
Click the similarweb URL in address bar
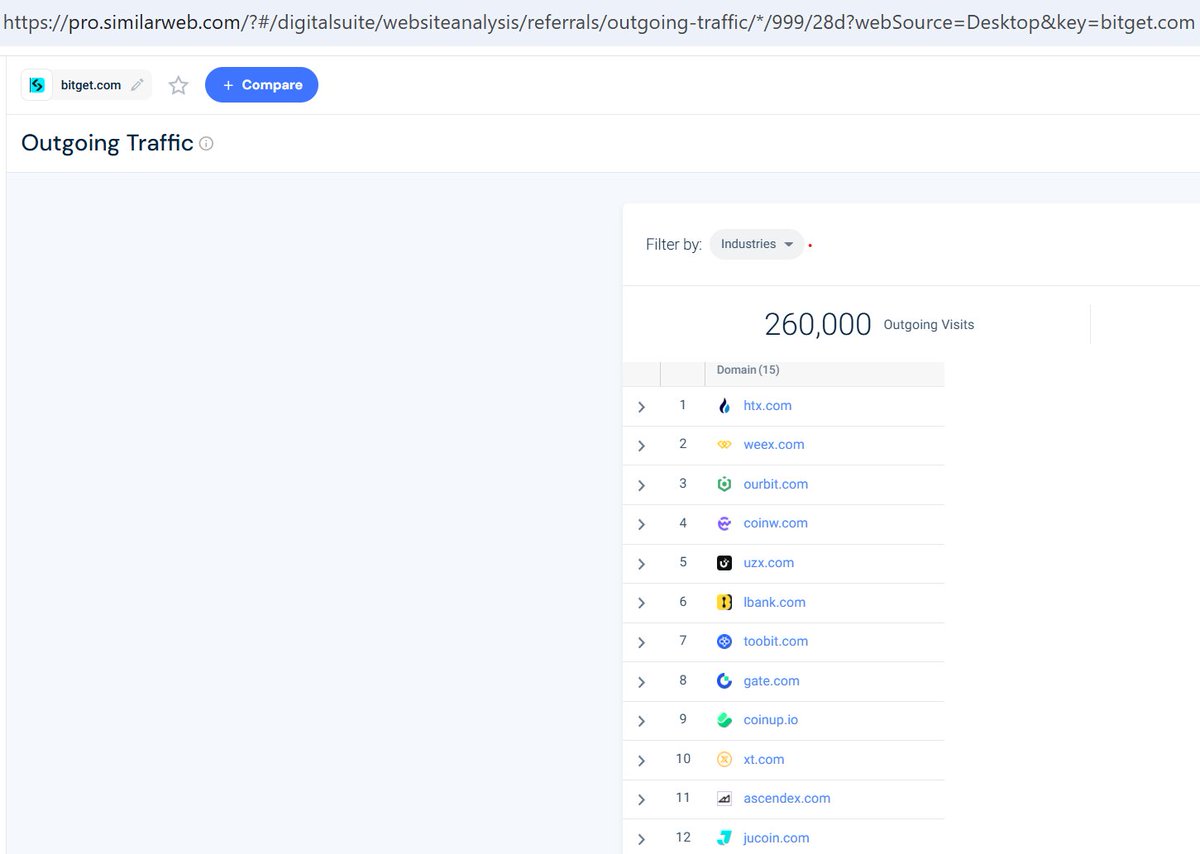[x=600, y=22]
